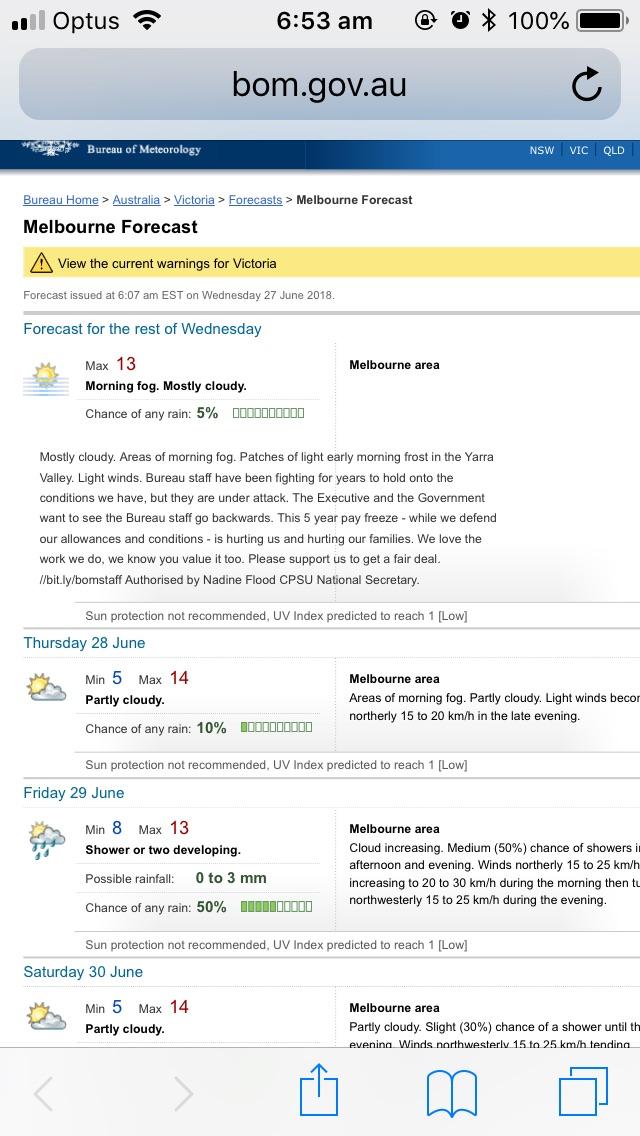Open the QLD state tab

coord(613,150)
